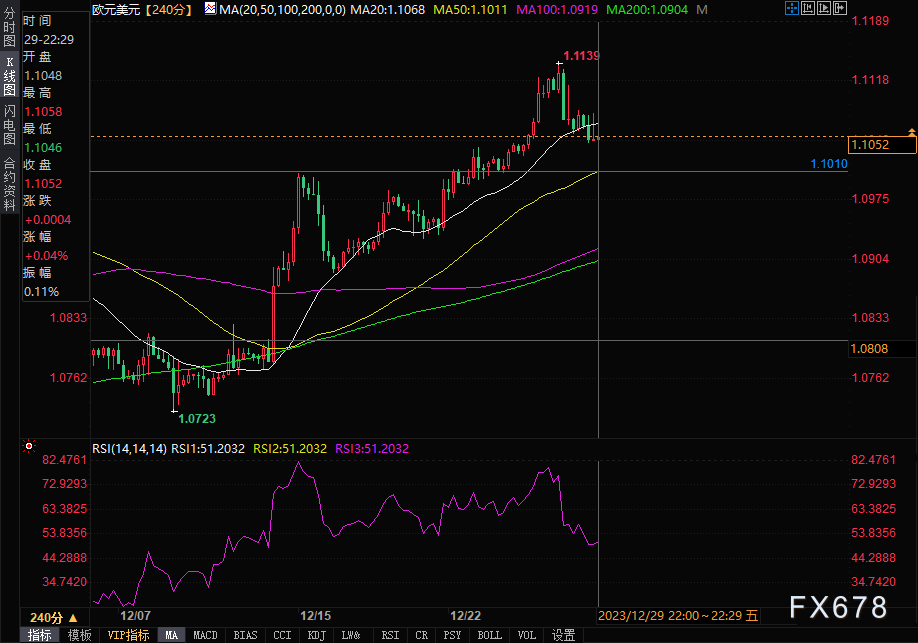Open the 模板 tab
Image resolution: width=918 pixels, height=643 pixels.
[80, 635]
